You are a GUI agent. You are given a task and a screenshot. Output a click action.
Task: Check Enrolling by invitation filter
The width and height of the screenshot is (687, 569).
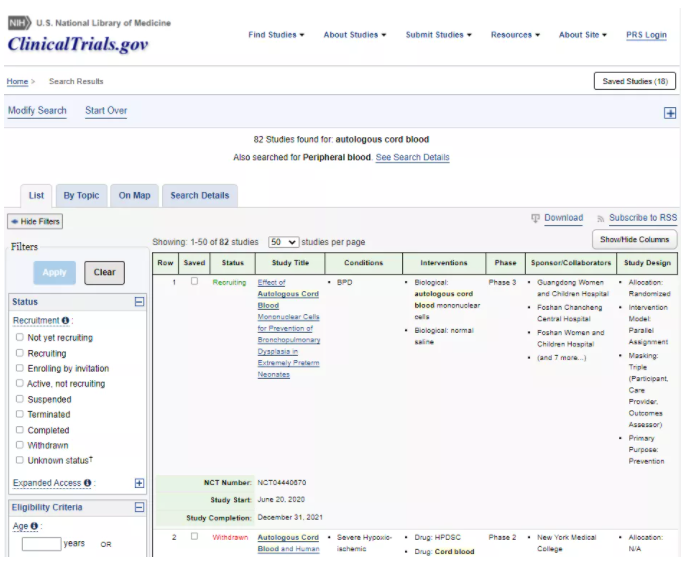pyautogui.click(x=19, y=368)
